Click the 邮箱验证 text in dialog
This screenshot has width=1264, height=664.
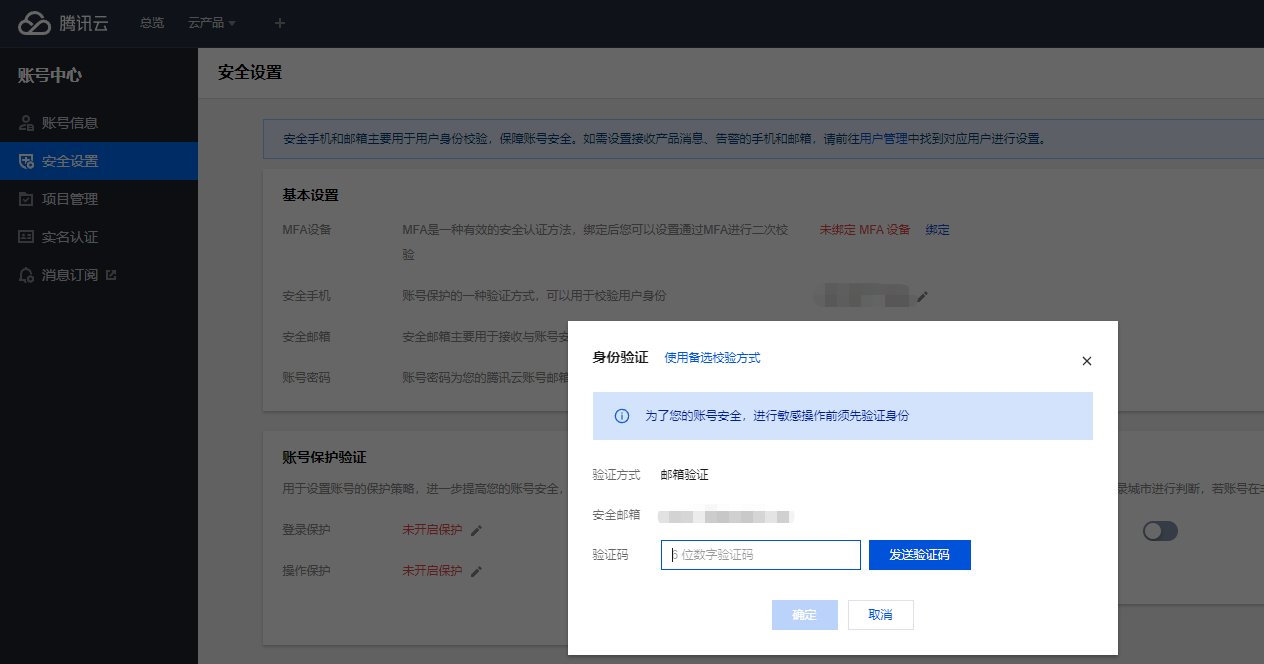tap(685, 475)
